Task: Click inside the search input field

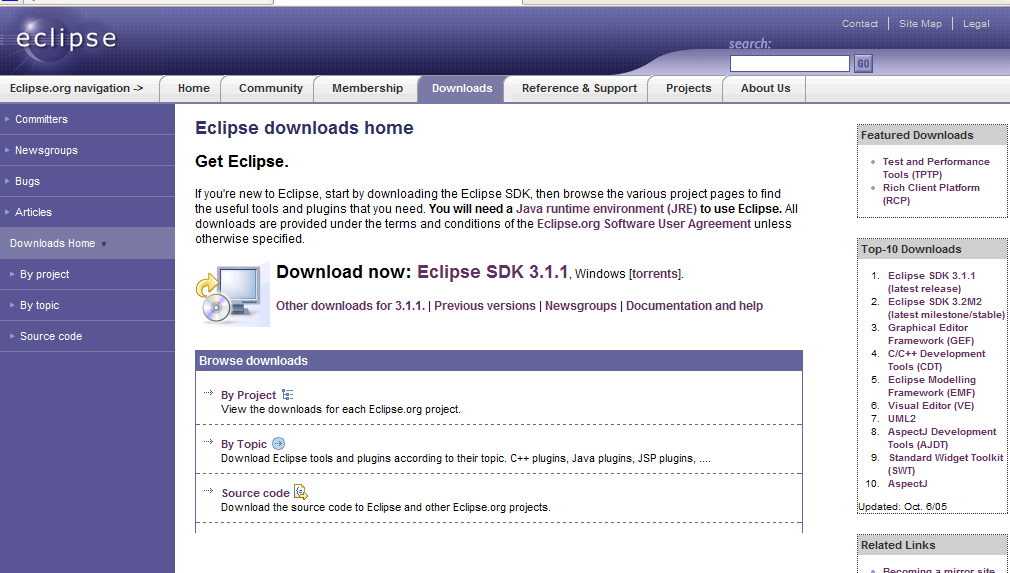Action: (790, 63)
